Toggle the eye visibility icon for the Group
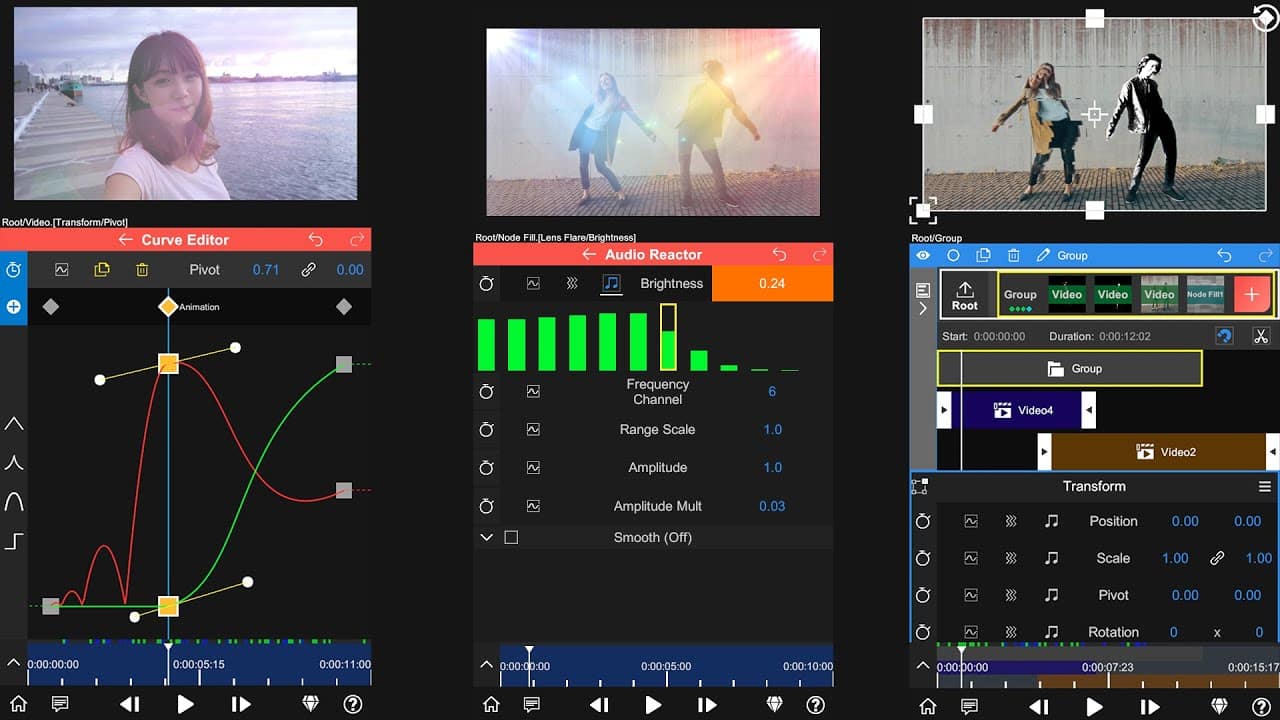 [923, 255]
